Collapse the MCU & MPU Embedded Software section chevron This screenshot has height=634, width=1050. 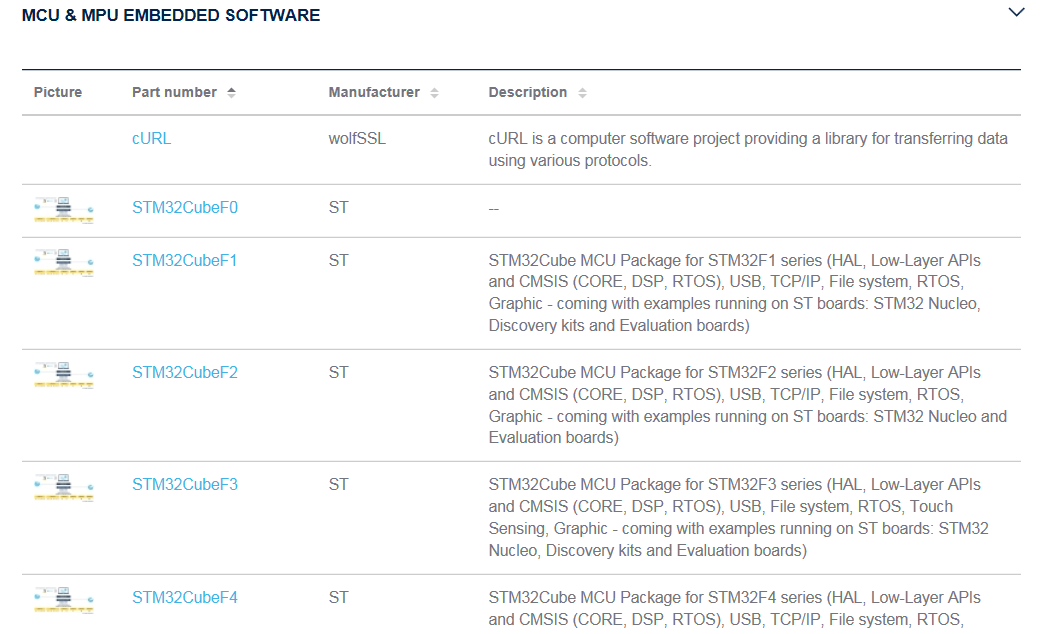pyautogui.click(x=1016, y=12)
